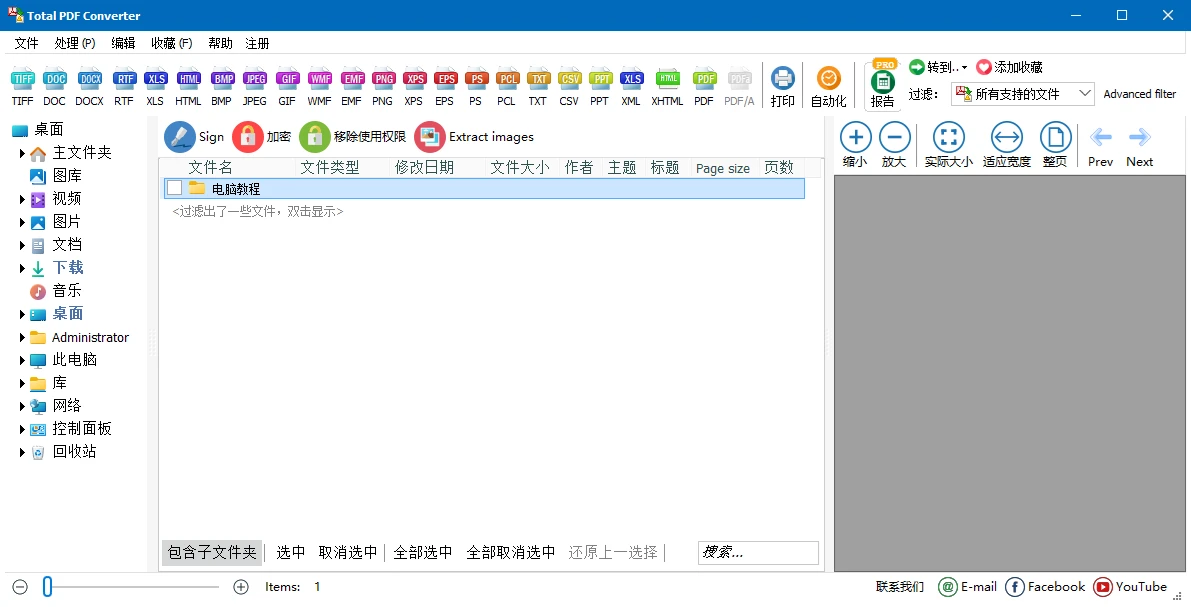Select the PDF output icon

click(x=704, y=86)
